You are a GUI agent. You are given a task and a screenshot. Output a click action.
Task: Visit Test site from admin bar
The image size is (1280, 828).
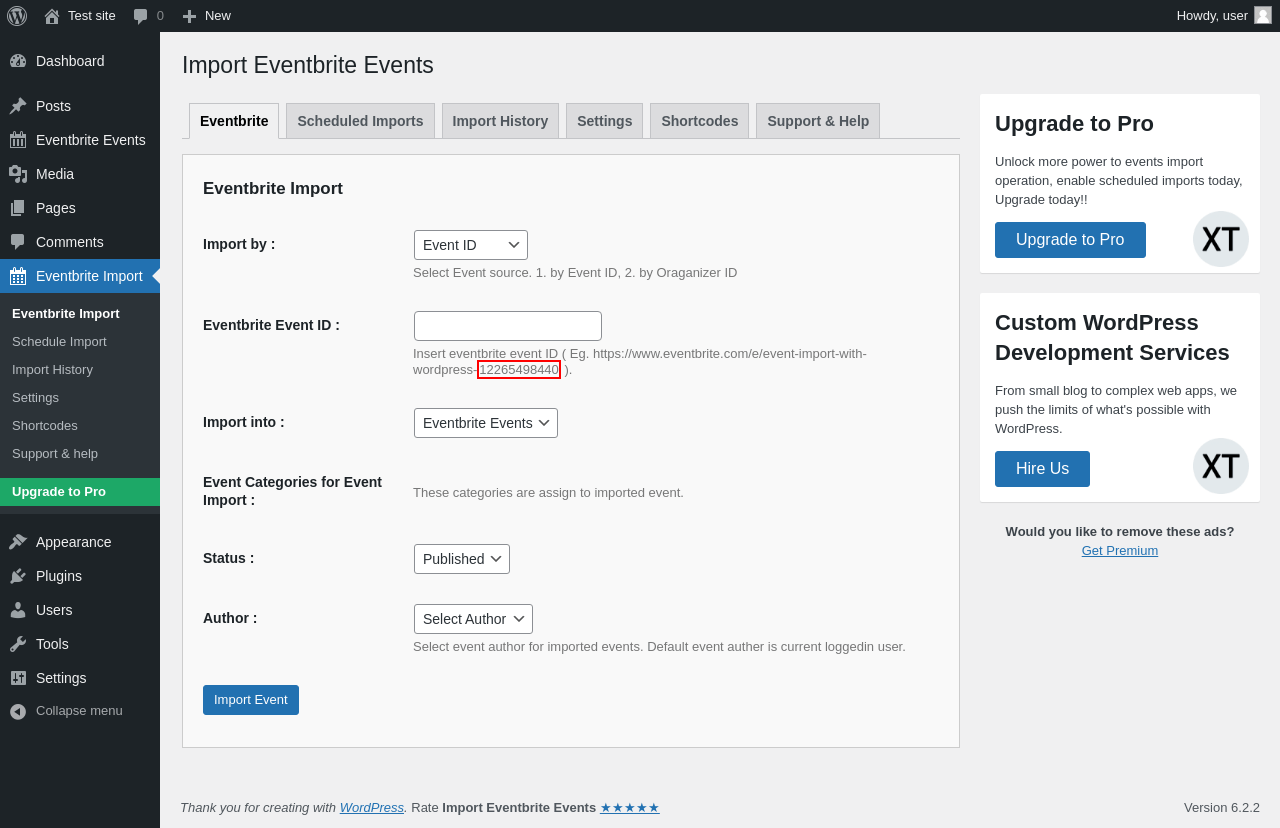(x=80, y=16)
